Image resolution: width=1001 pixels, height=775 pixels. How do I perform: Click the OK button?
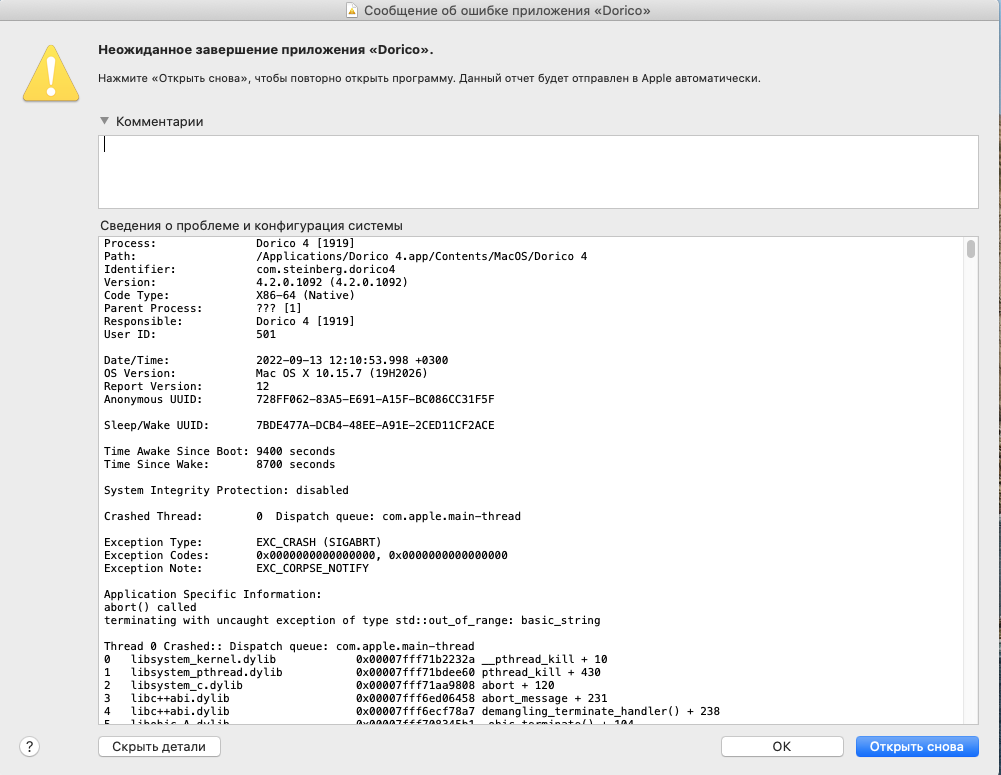coord(782,746)
